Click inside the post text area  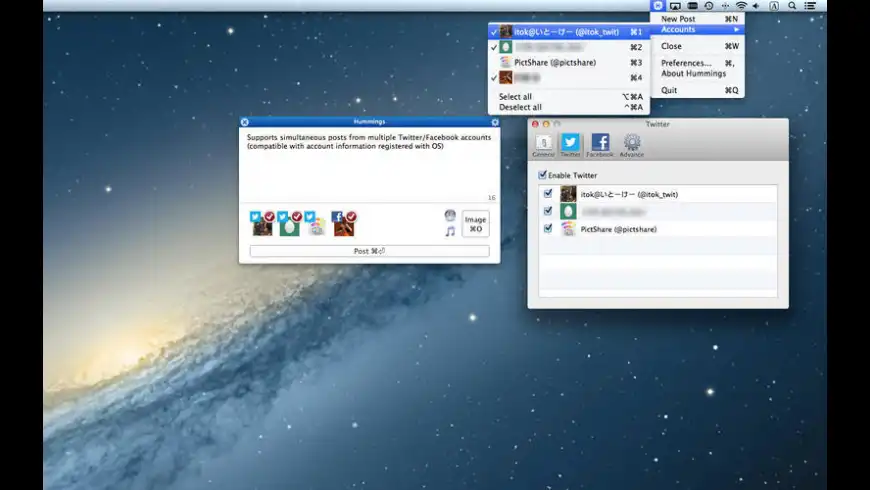[370, 165]
